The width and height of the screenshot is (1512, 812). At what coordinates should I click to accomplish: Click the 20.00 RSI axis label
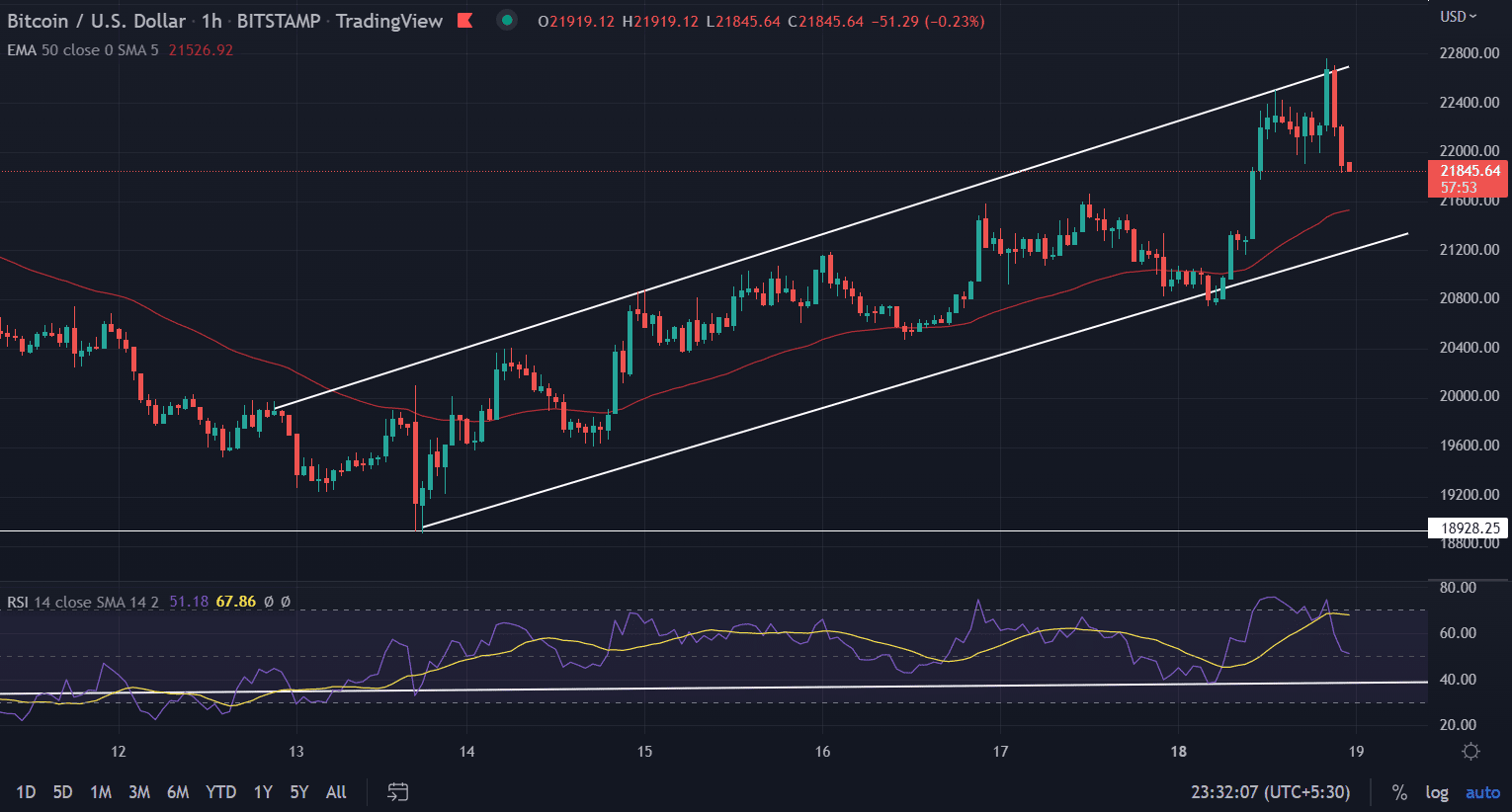(1459, 725)
